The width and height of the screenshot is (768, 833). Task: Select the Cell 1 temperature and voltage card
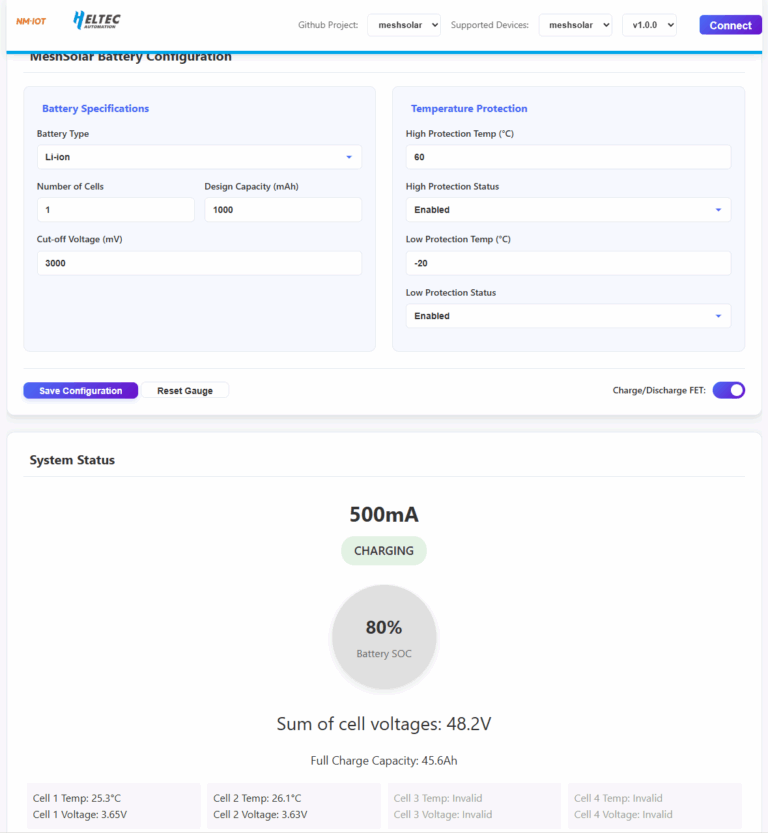[114, 806]
